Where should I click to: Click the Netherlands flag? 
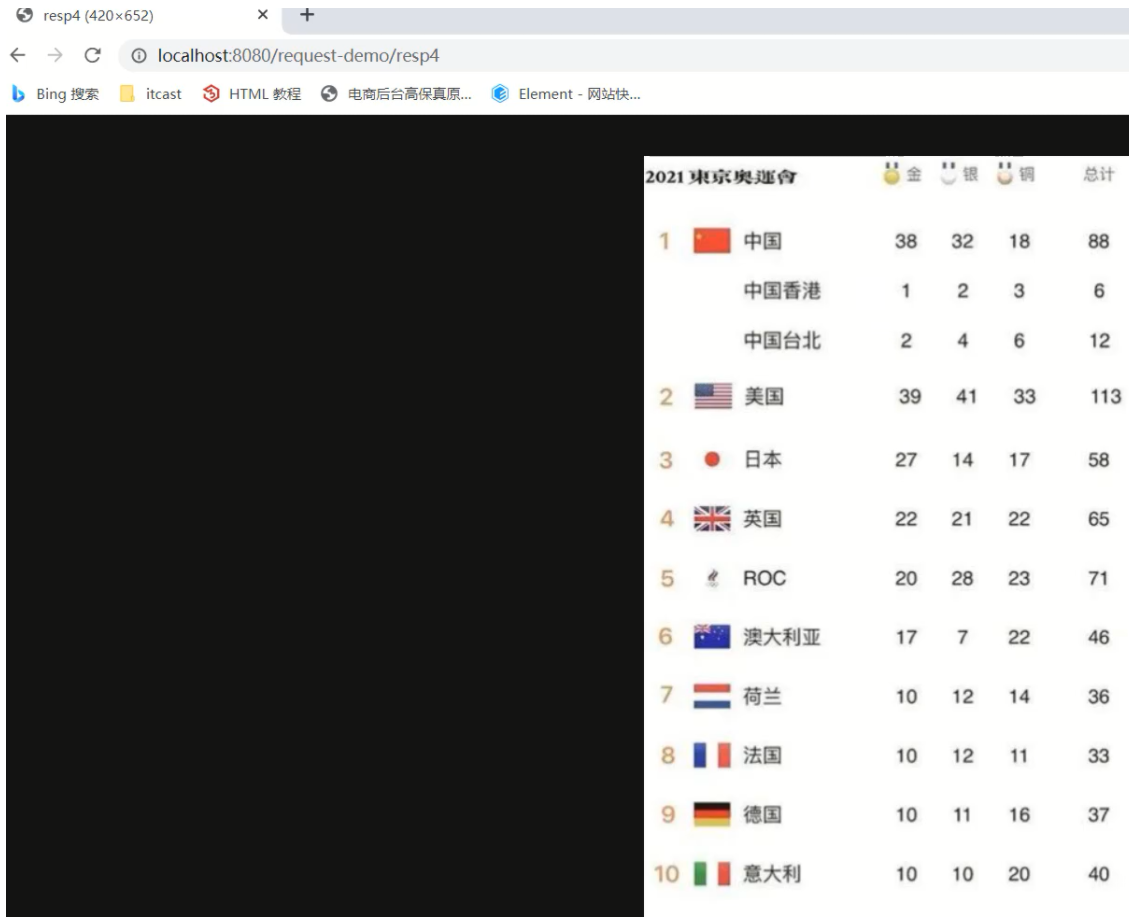pos(712,696)
